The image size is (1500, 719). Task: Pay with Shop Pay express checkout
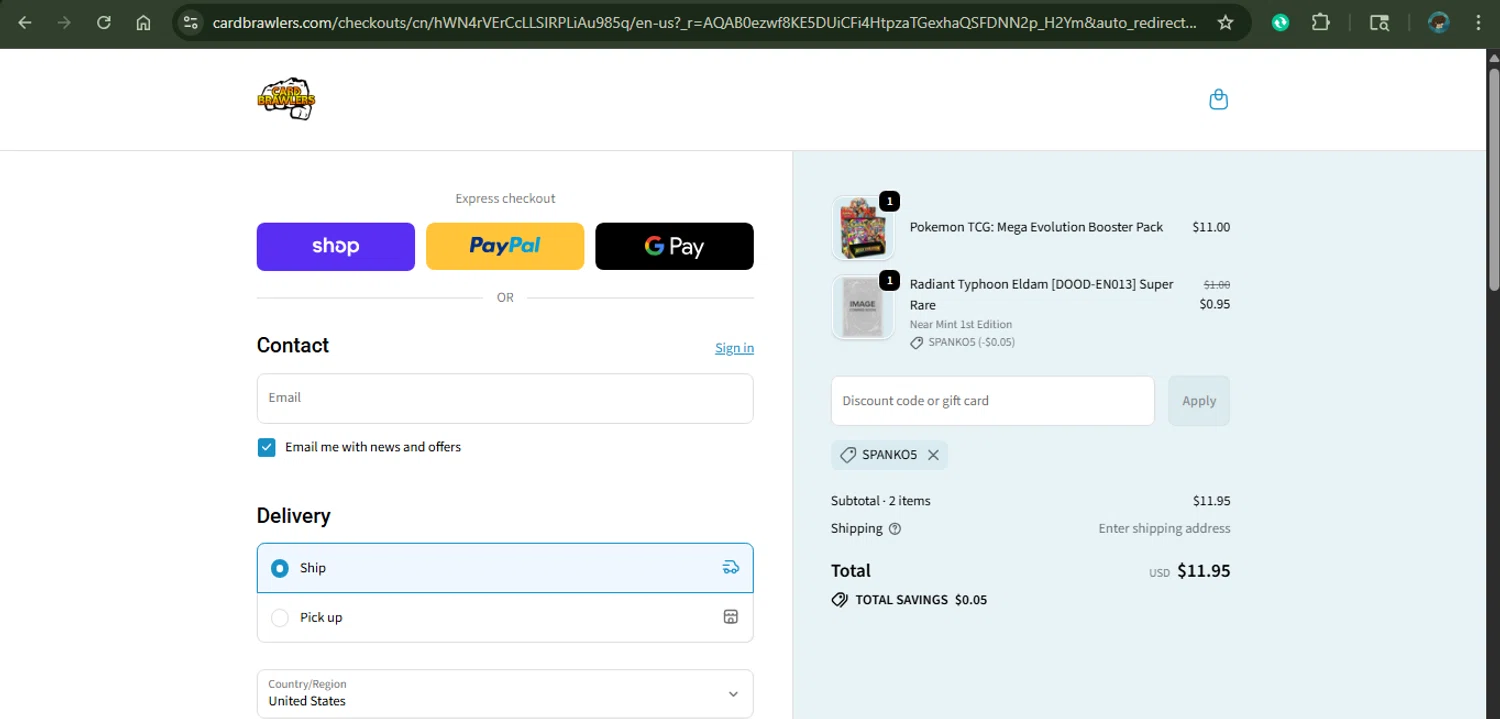(x=336, y=246)
